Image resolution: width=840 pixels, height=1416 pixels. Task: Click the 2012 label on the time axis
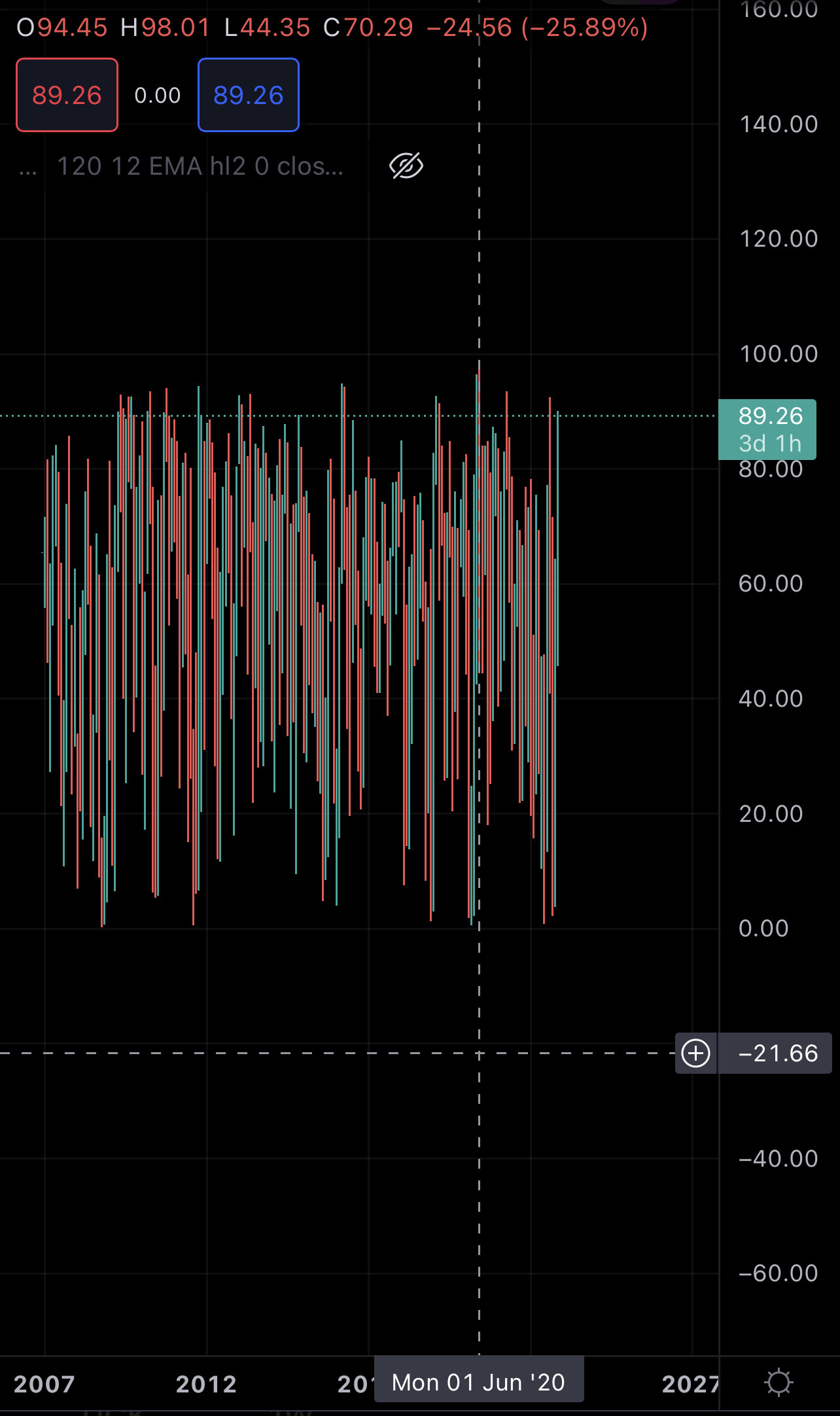(206, 1384)
